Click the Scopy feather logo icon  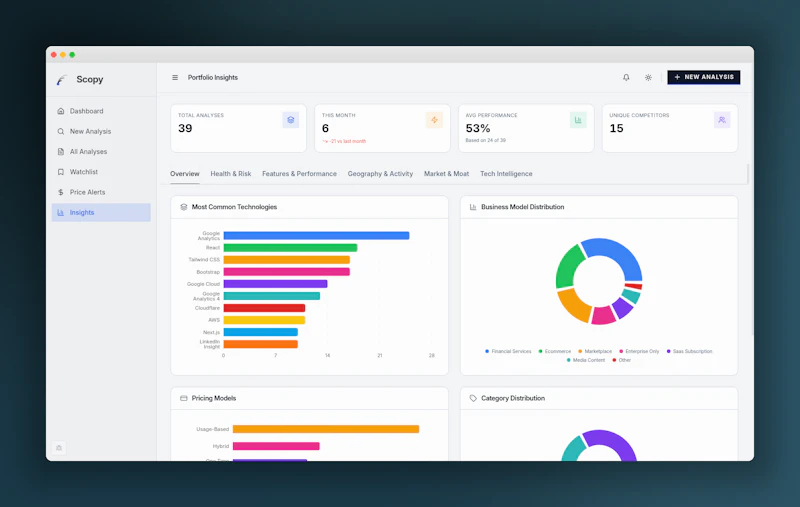coord(62,80)
